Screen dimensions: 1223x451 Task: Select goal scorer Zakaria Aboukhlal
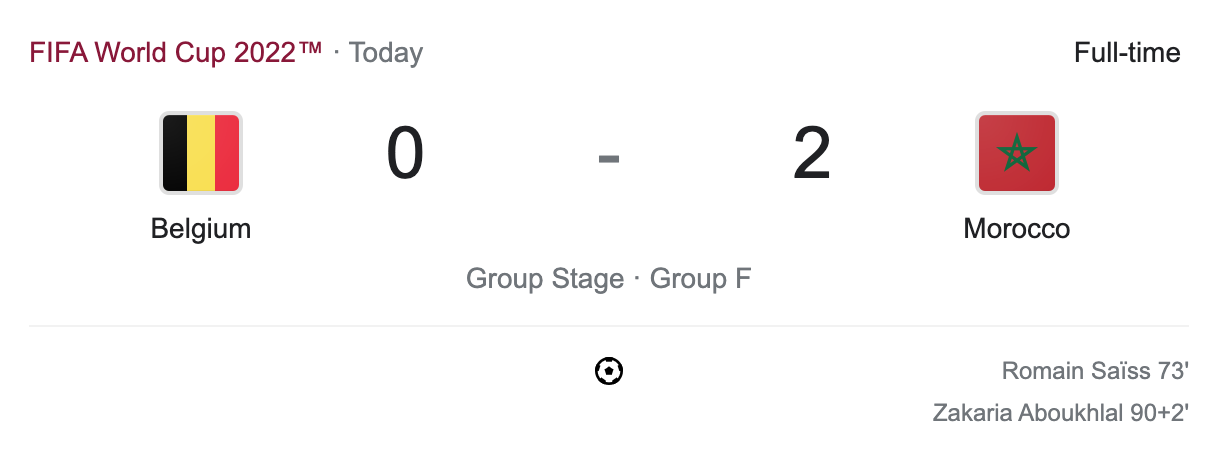click(1025, 412)
